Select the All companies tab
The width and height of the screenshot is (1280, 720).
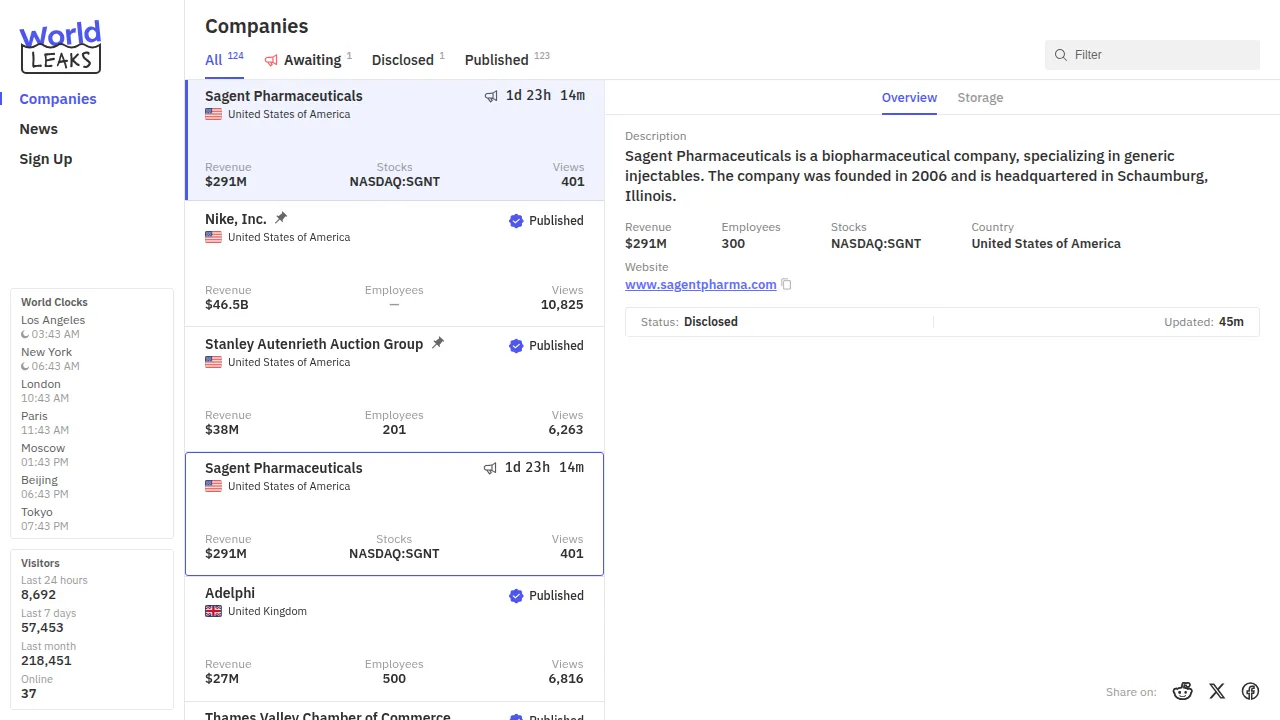214,60
